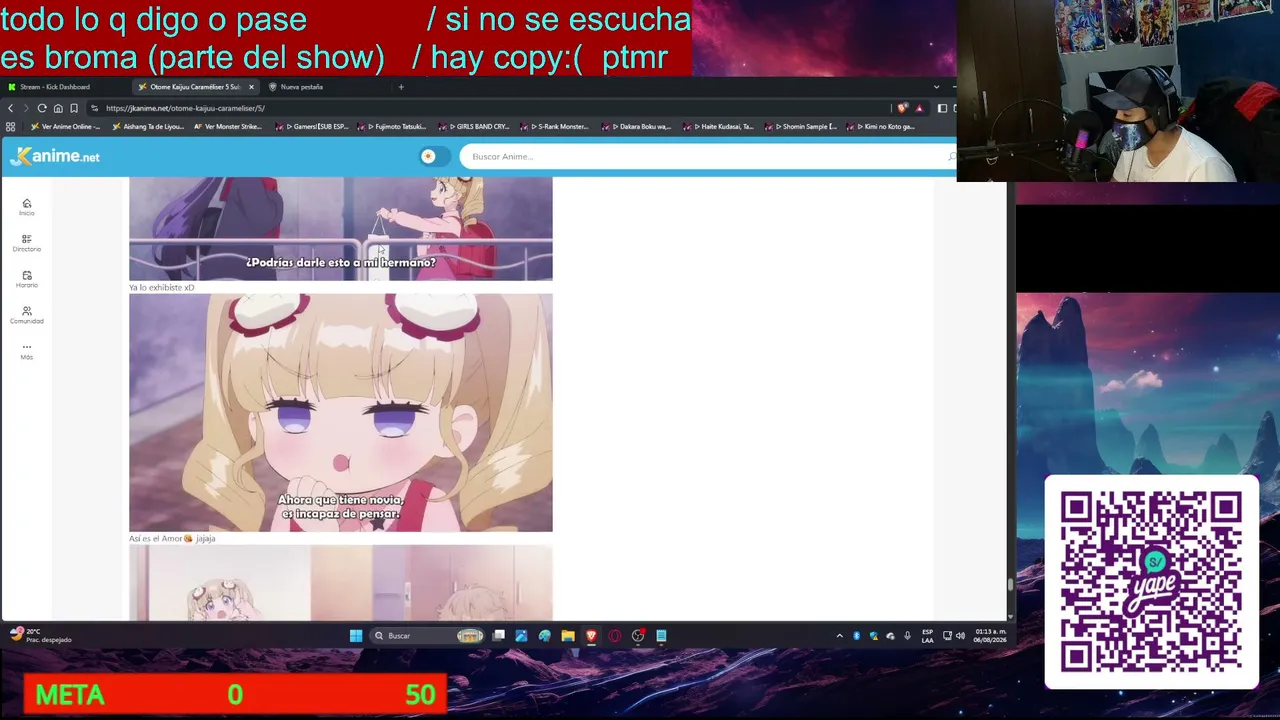
Task: Open the bookmarks apps grid icon
Action: [11, 127]
